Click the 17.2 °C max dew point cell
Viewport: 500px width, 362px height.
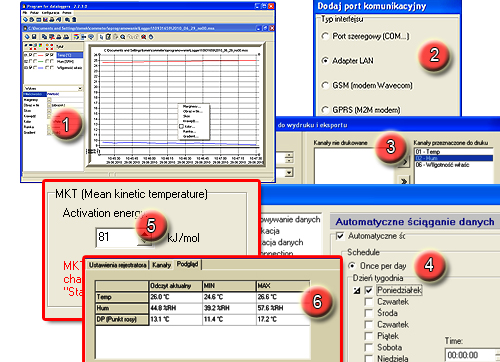(x=283, y=319)
